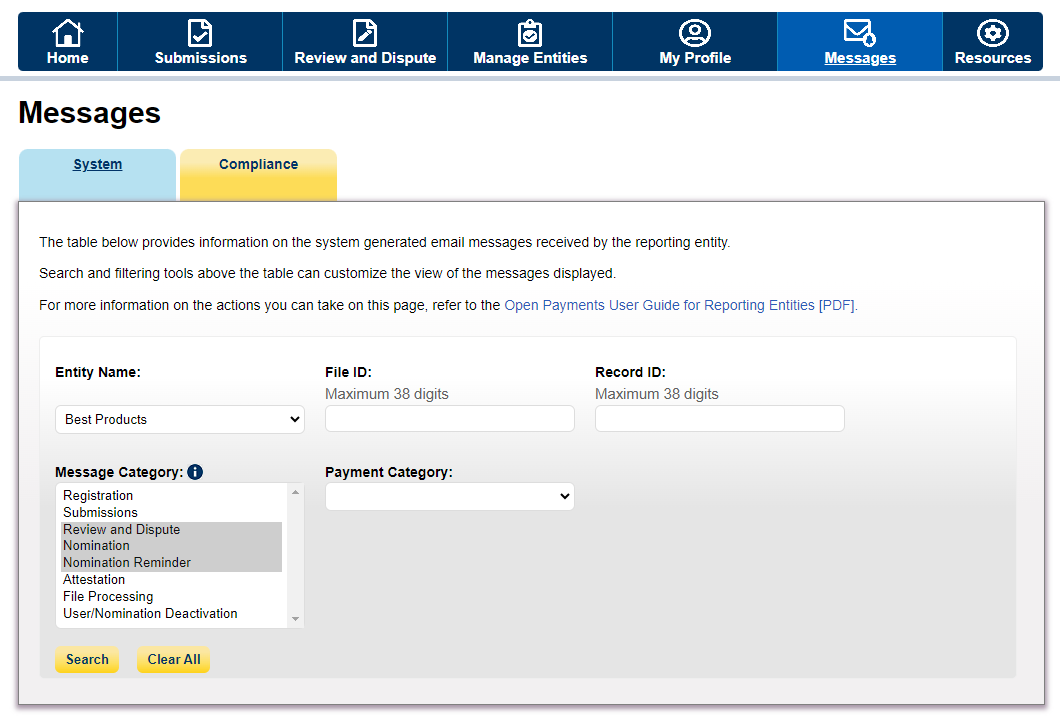Image resolution: width=1060 pixels, height=725 pixels.
Task: Select Registration in Message Category list
Action: [x=171, y=496]
